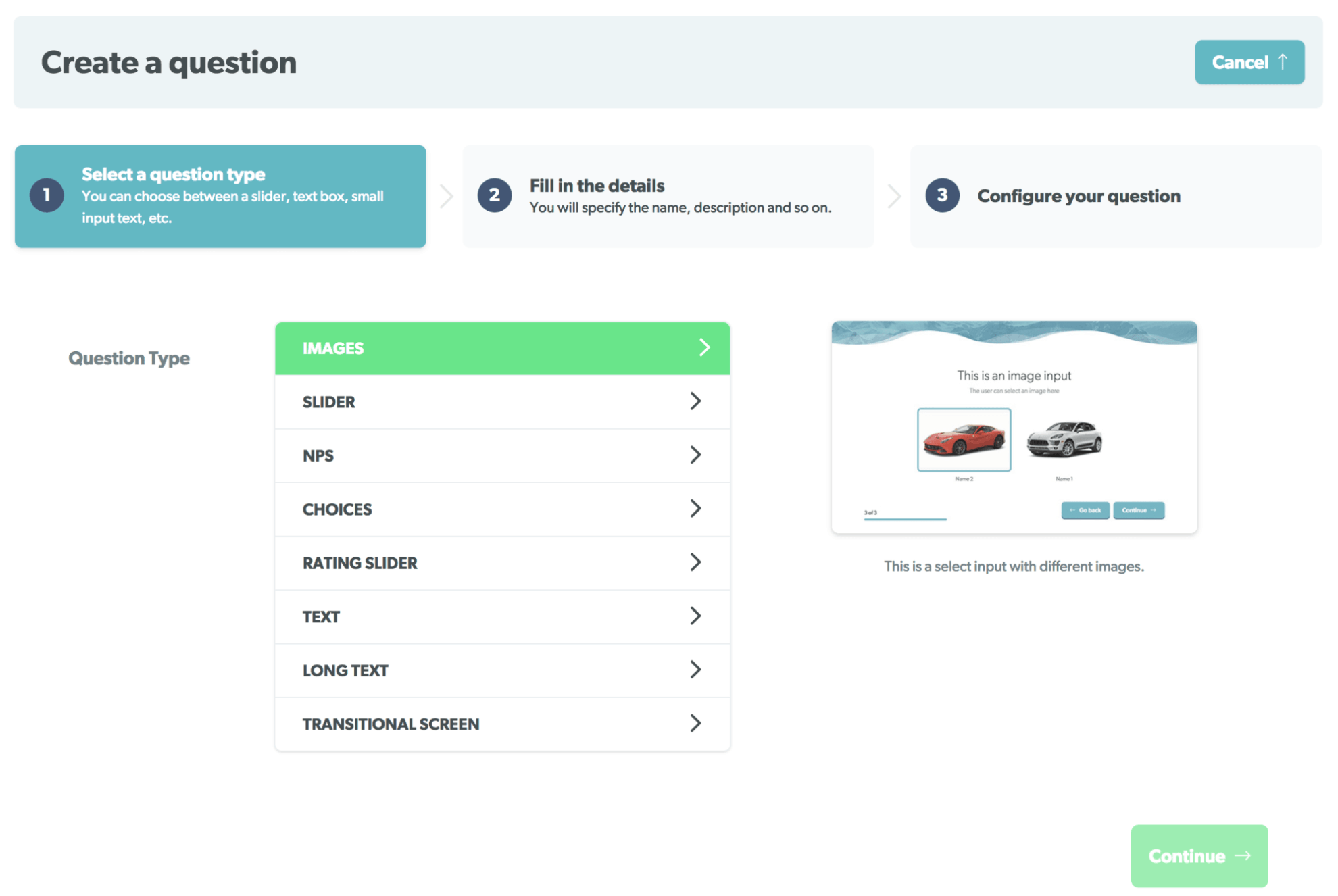The width and height of the screenshot is (1338, 896).
Task: Expand the SLIDER question type options
Action: [502, 401]
